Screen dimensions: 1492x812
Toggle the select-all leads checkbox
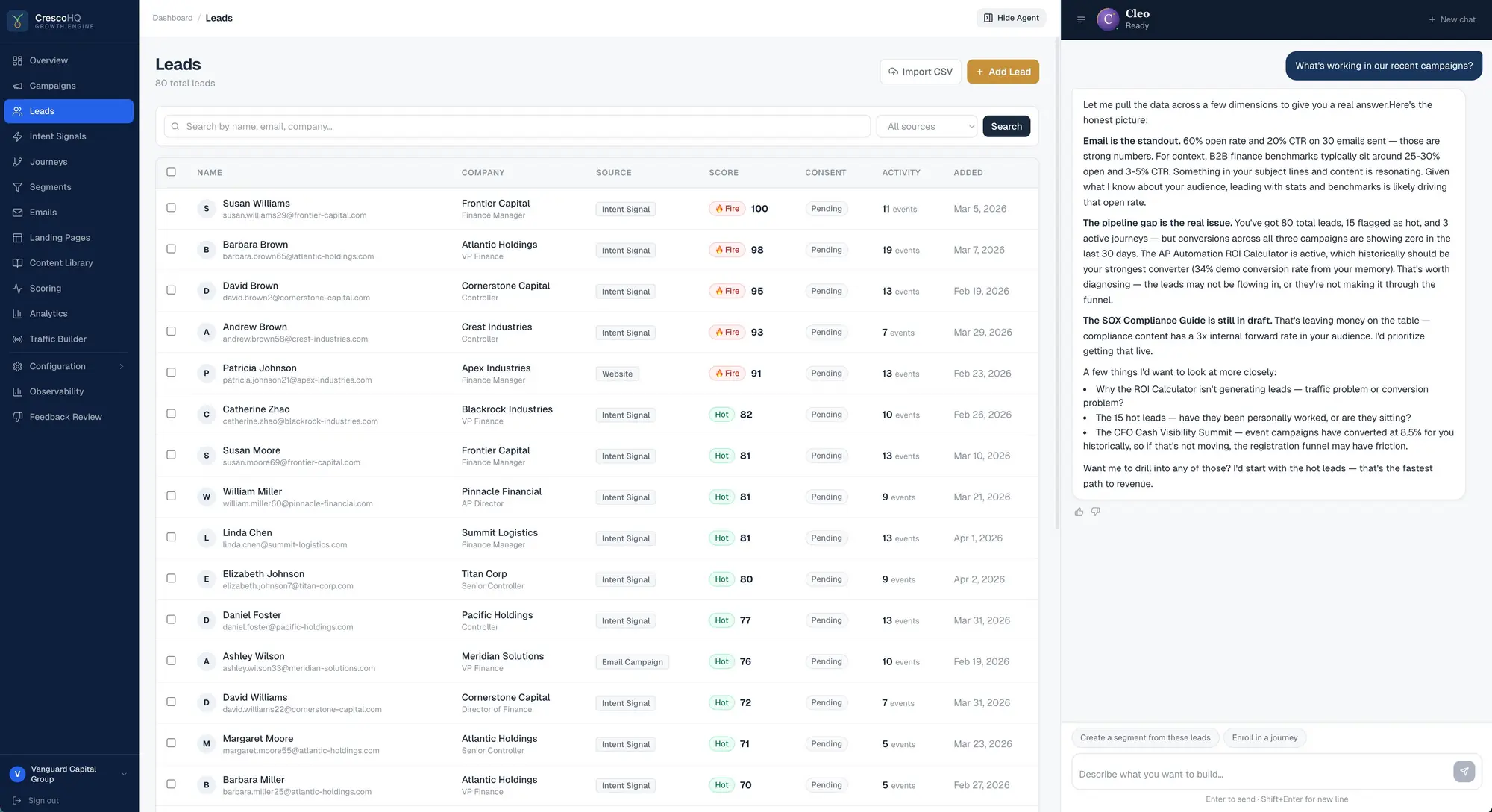point(171,172)
